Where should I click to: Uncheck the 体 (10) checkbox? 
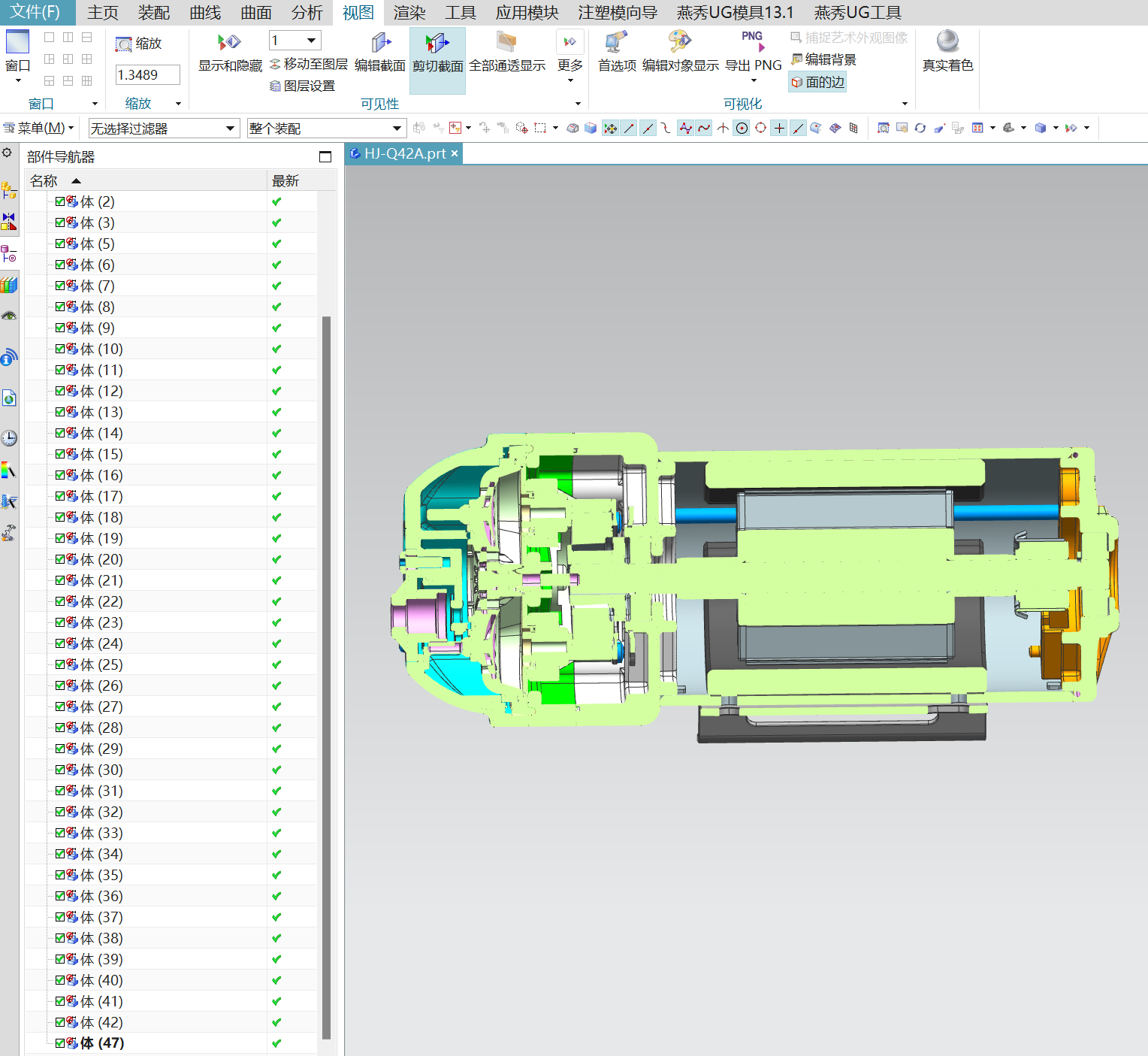click(x=60, y=349)
